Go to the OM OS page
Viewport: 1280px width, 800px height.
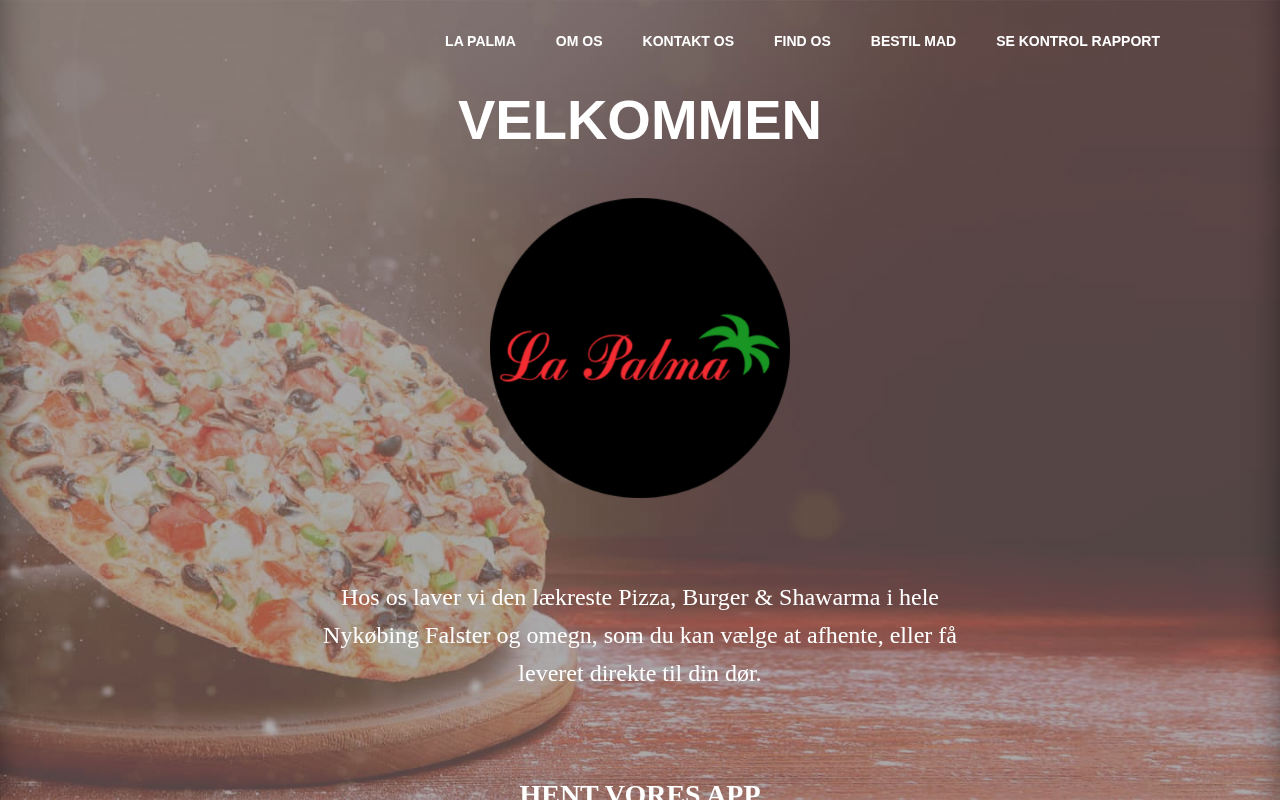pos(579,41)
